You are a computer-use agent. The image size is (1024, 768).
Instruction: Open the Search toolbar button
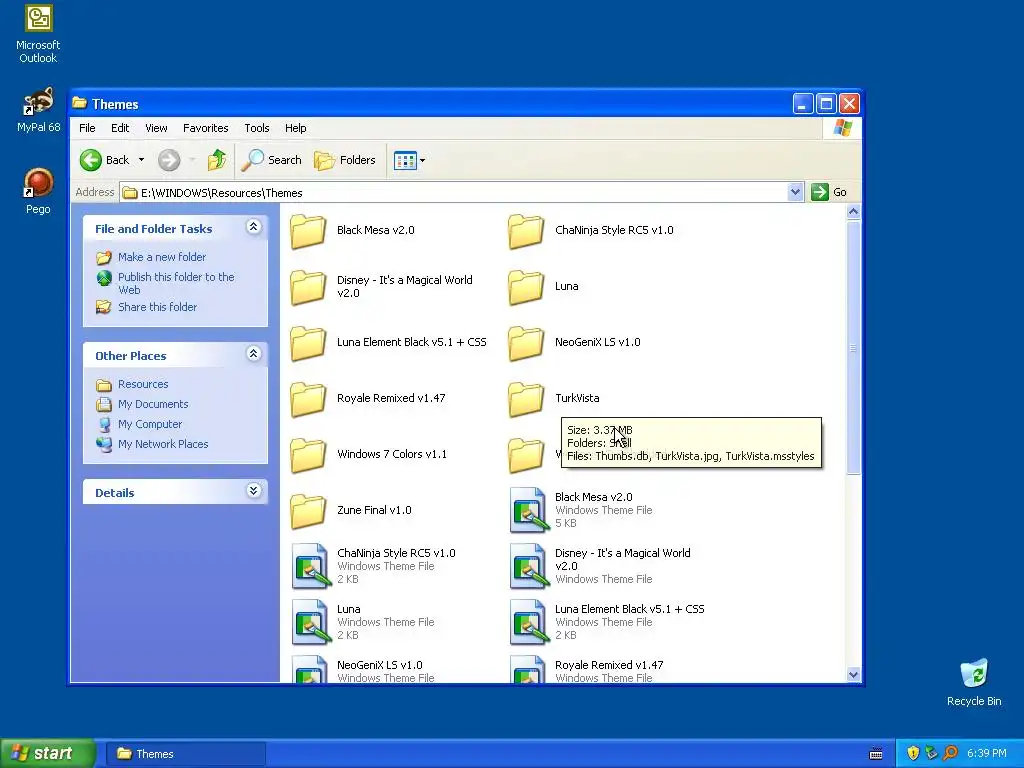(271, 160)
